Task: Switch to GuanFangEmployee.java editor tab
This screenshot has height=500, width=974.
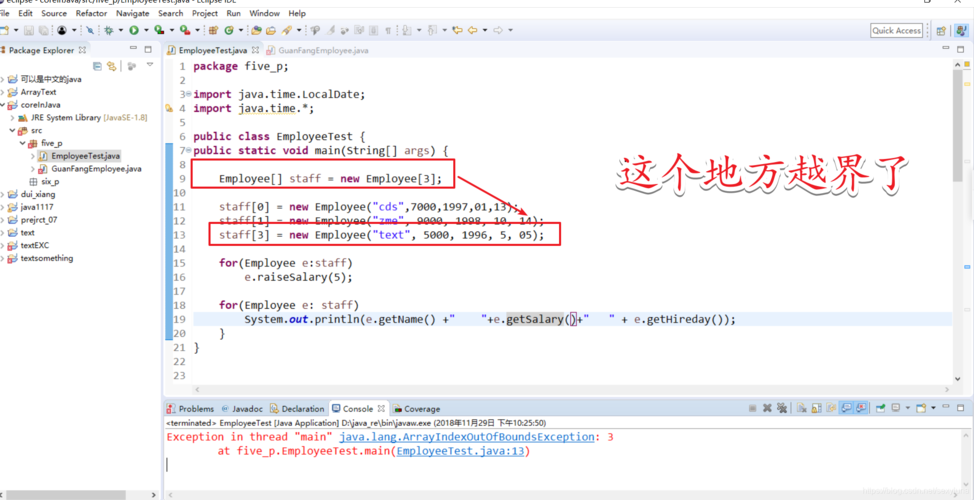Action: (317, 50)
